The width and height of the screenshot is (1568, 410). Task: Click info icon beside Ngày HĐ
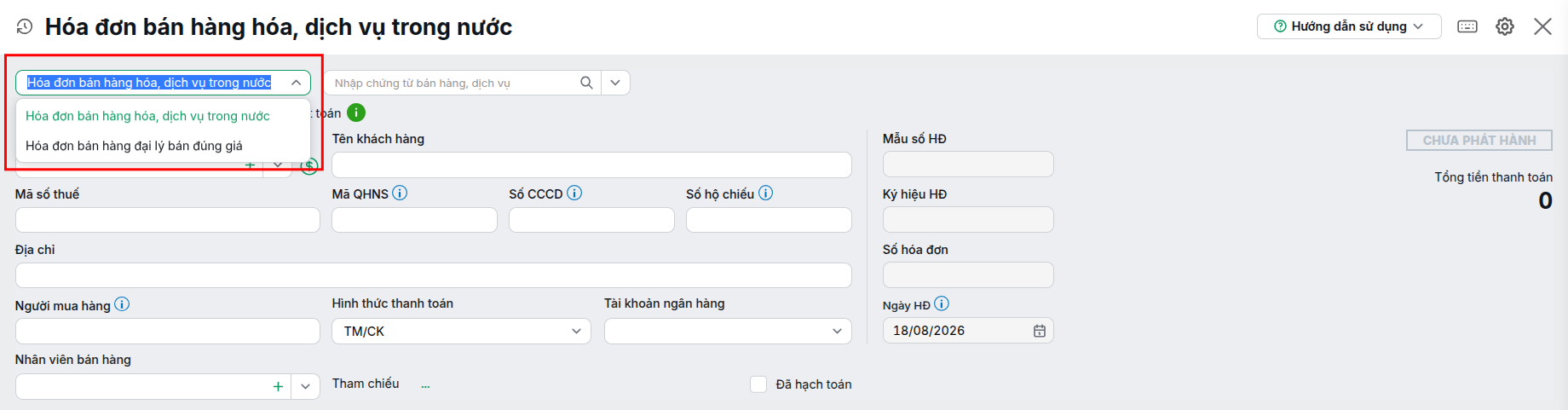942,303
